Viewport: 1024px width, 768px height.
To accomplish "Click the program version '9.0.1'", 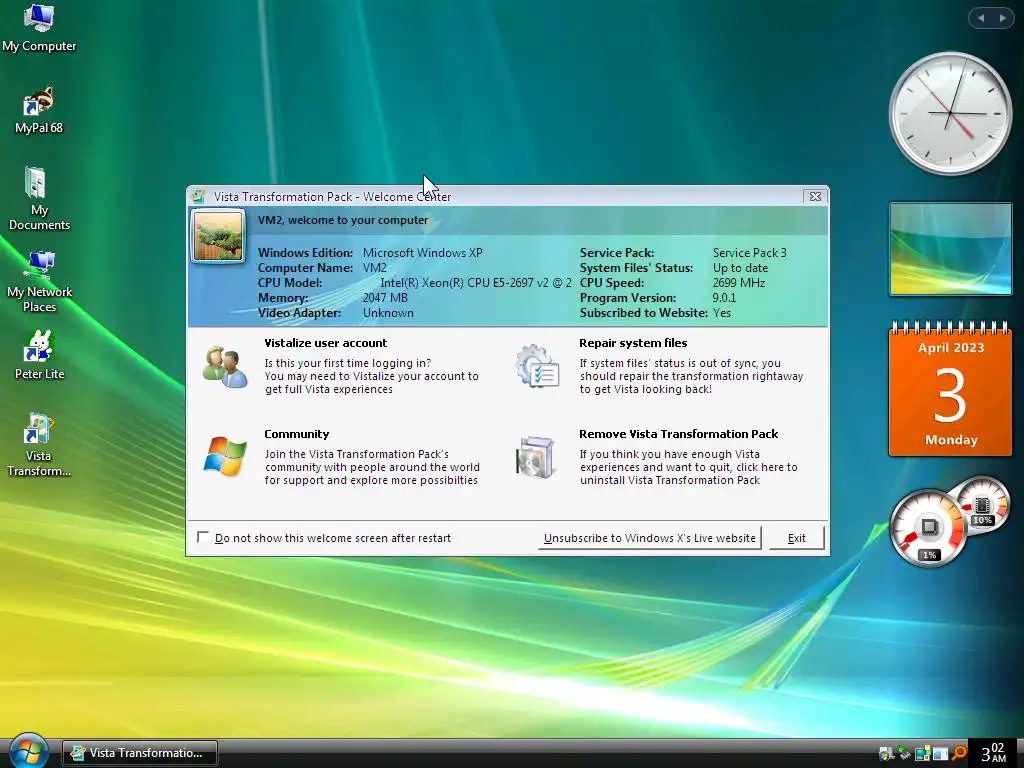I will click(x=724, y=298).
